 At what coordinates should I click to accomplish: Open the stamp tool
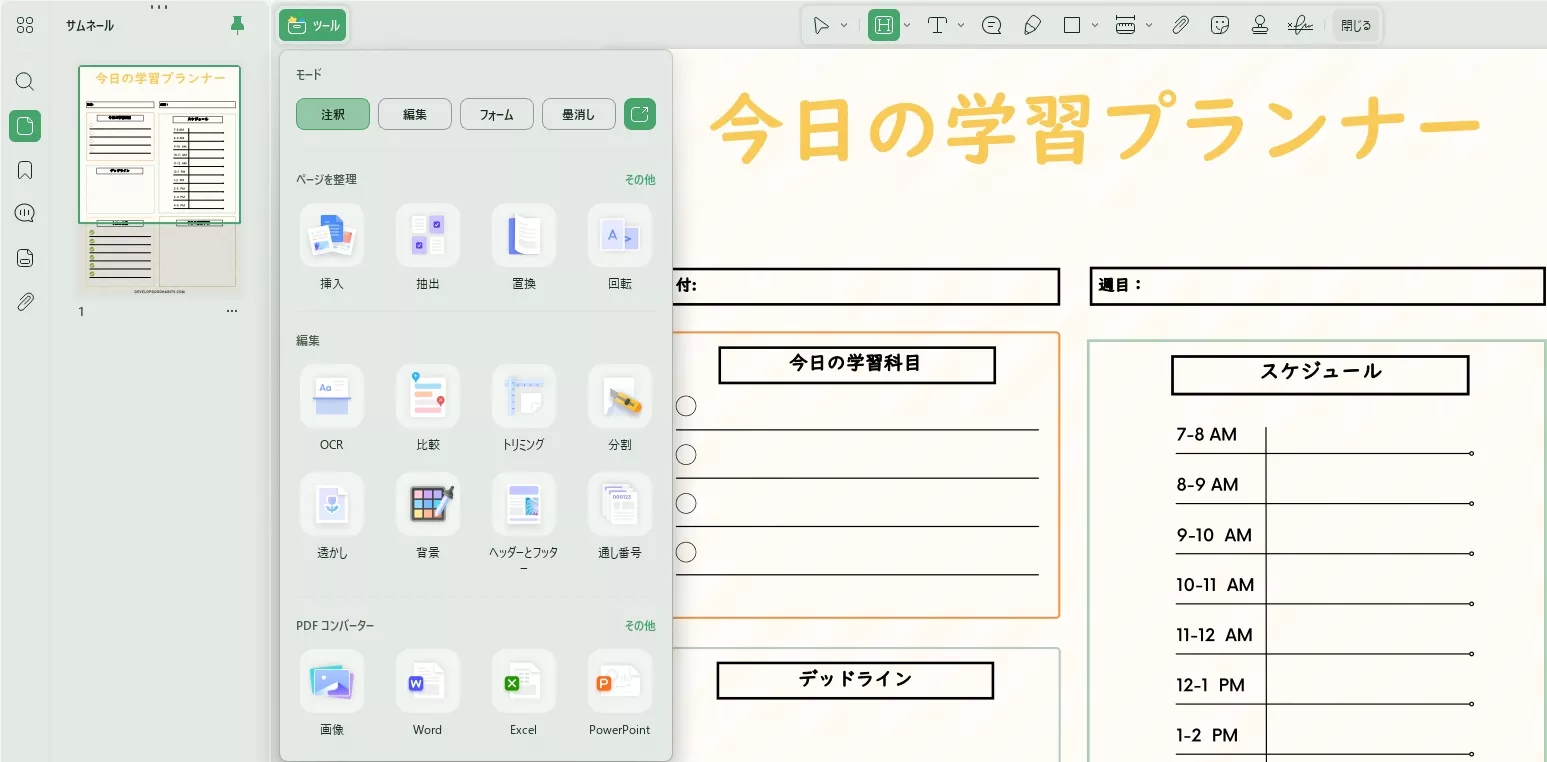(1260, 25)
